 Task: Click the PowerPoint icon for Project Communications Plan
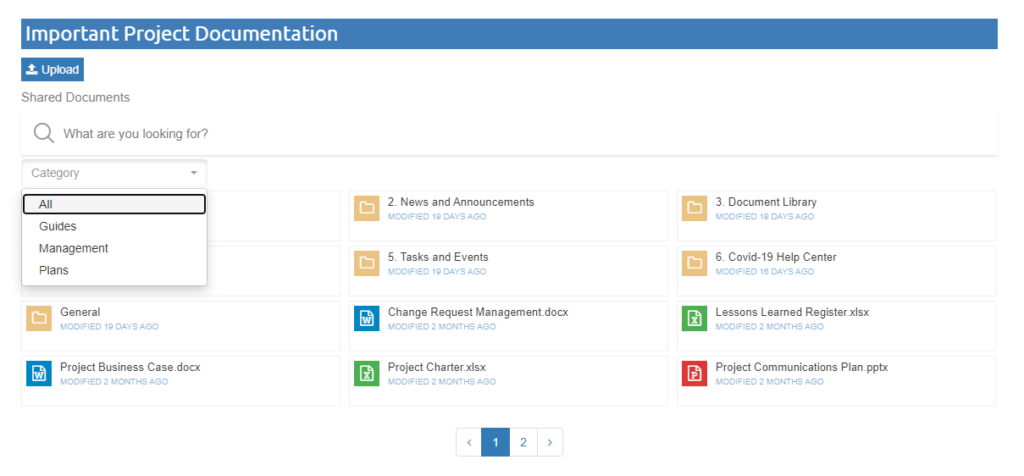[695, 373]
